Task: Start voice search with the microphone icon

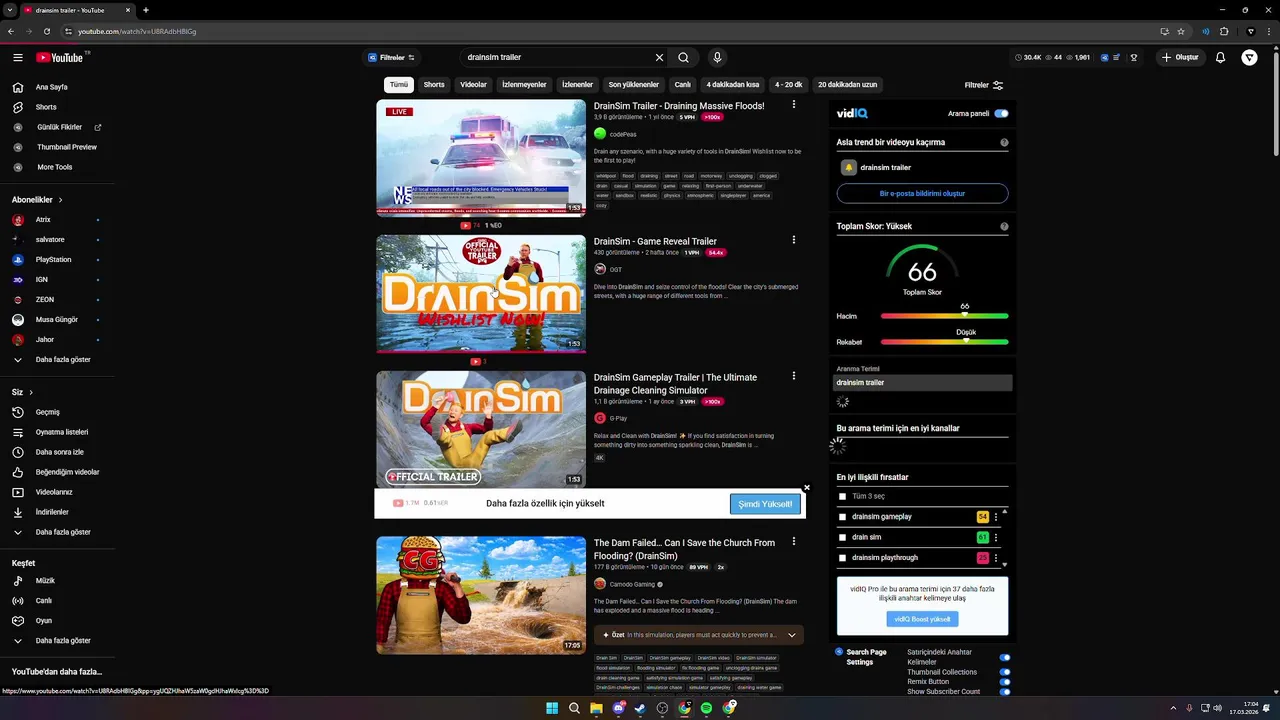Action: (717, 58)
